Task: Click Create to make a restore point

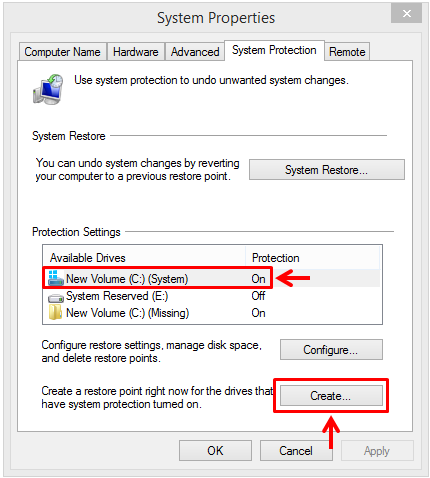Action: pyautogui.click(x=331, y=396)
